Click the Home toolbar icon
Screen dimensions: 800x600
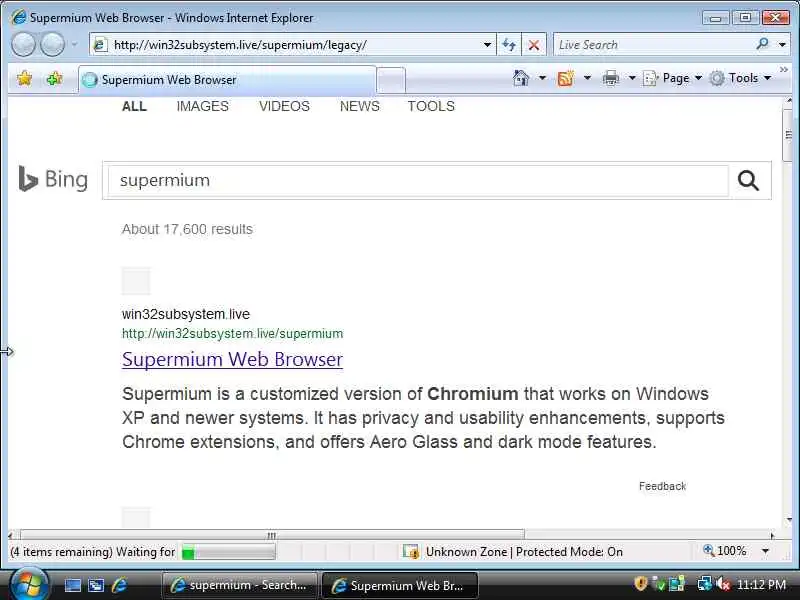click(x=521, y=78)
